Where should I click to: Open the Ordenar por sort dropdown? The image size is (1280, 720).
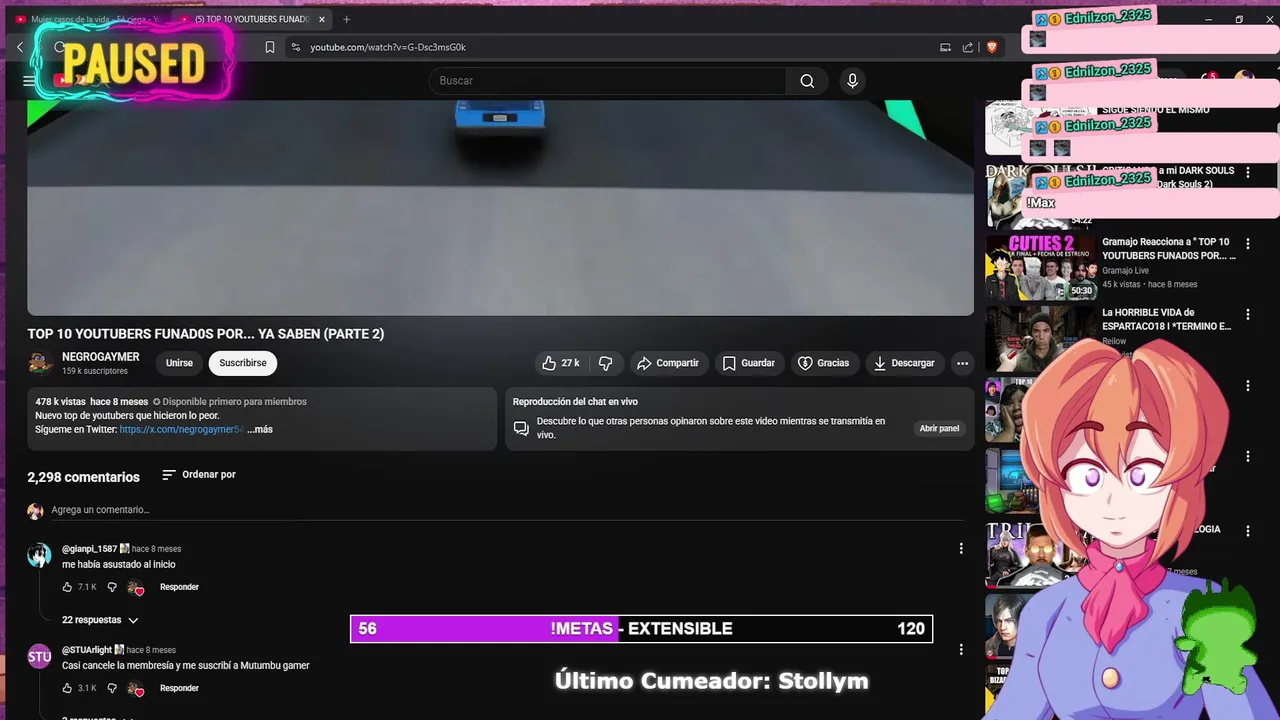pyautogui.click(x=199, y=475)
